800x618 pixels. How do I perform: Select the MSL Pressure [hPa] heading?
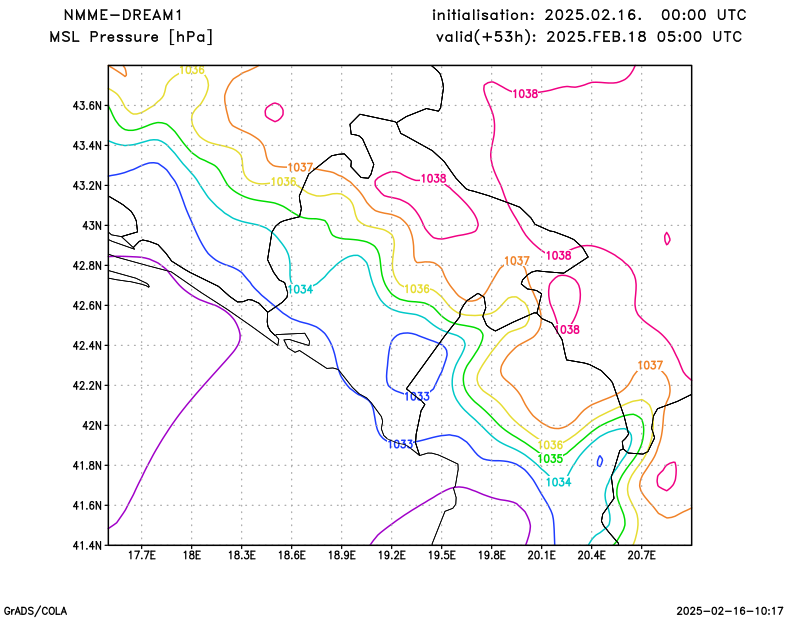point(131,37)
